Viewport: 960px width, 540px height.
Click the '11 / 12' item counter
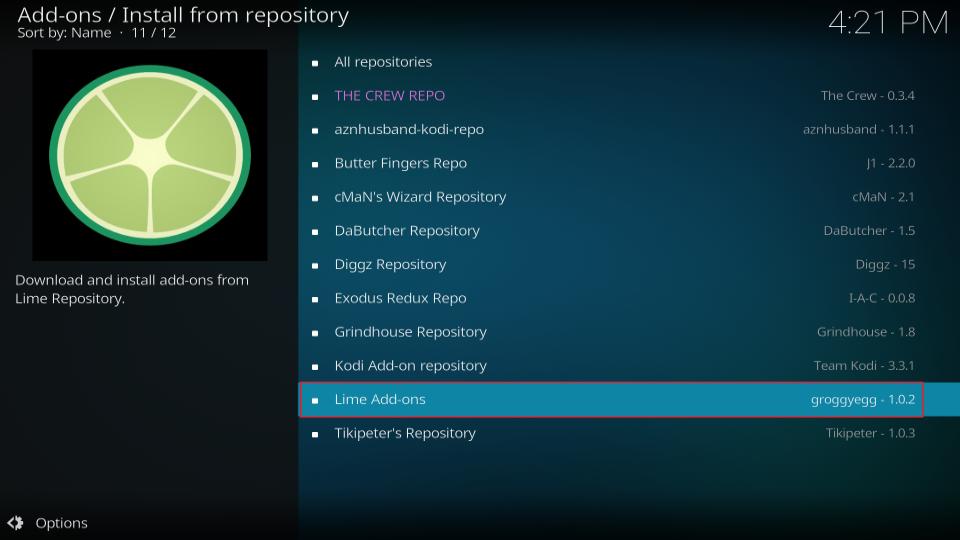(x=154, y=33)
